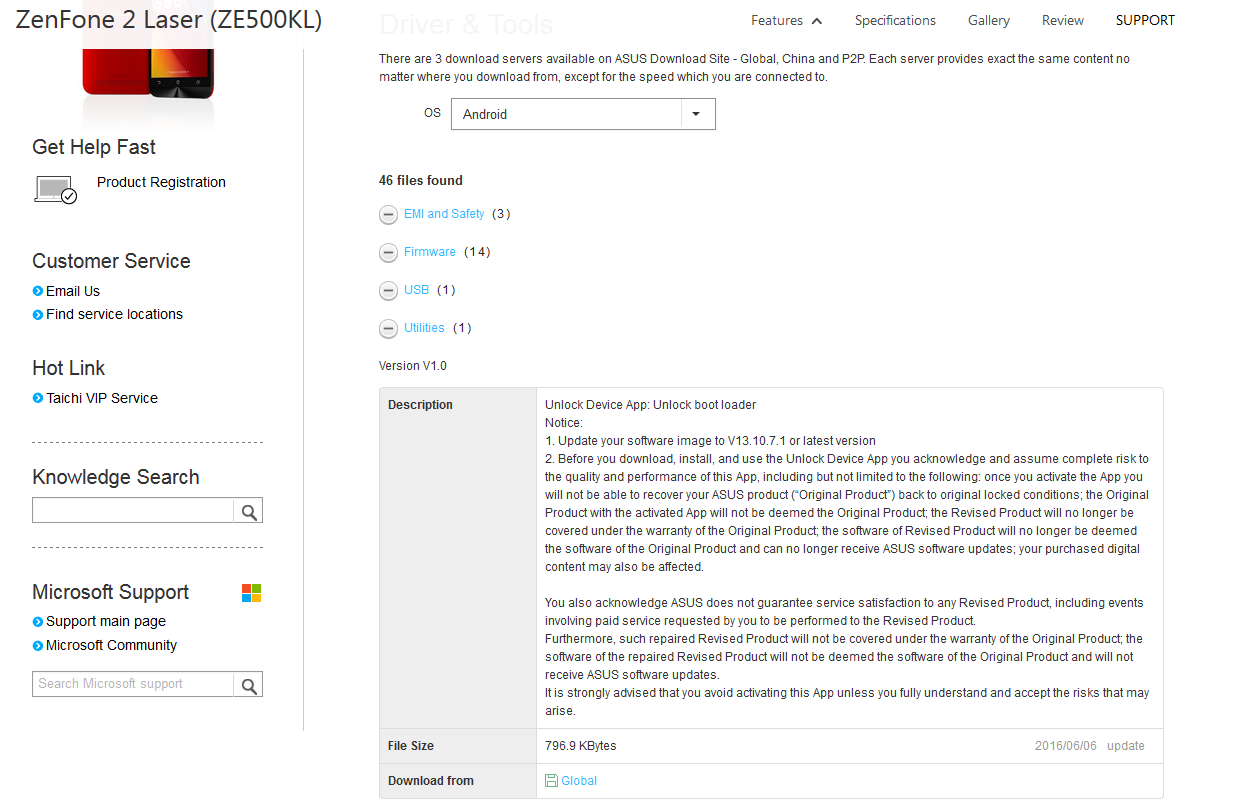Screen dimensions: 1250x808
Task: Click the Firmware category link
Action: tap(430, 252)
